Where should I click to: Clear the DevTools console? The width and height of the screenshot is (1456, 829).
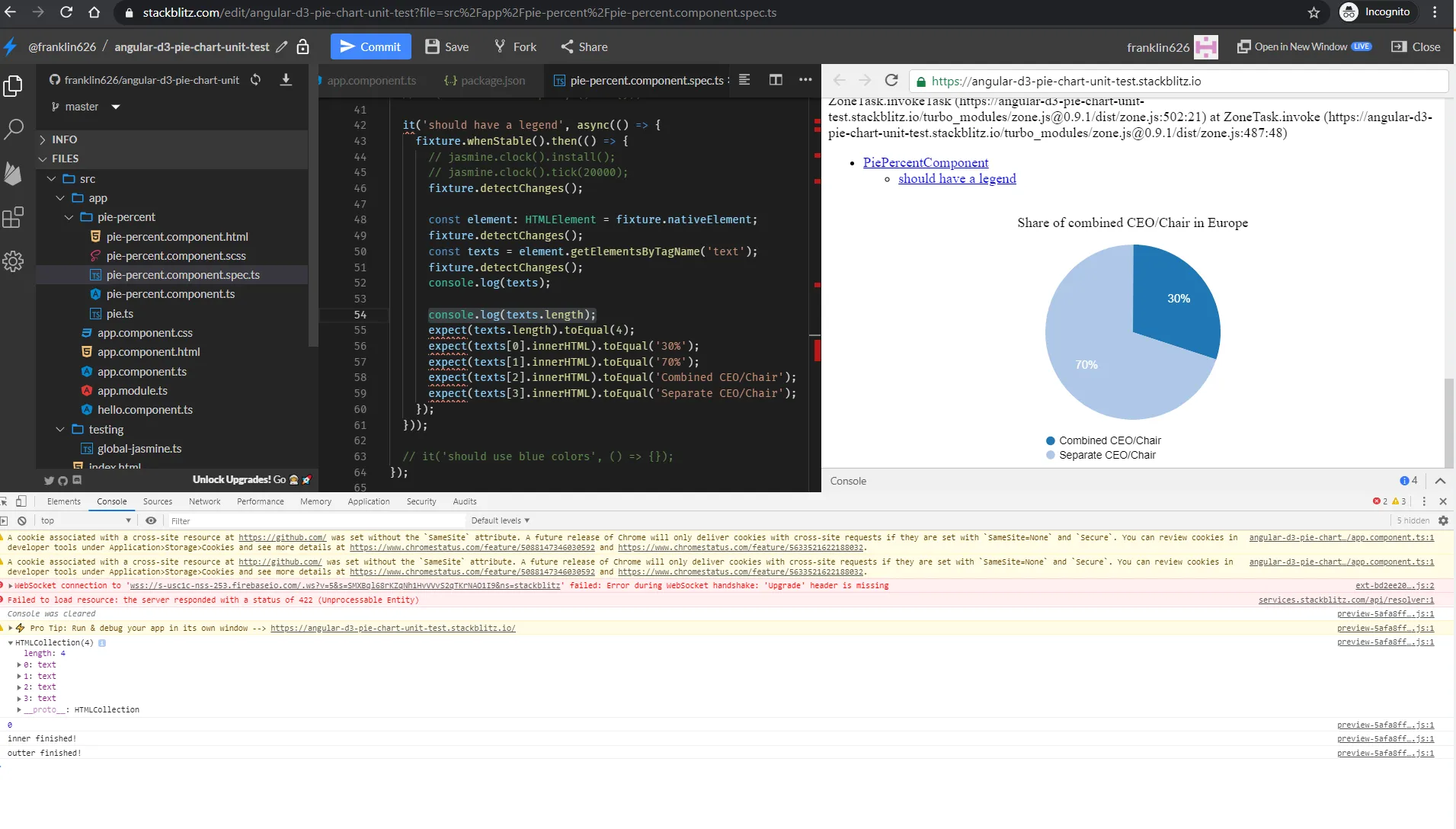click(x=22, y=521)
